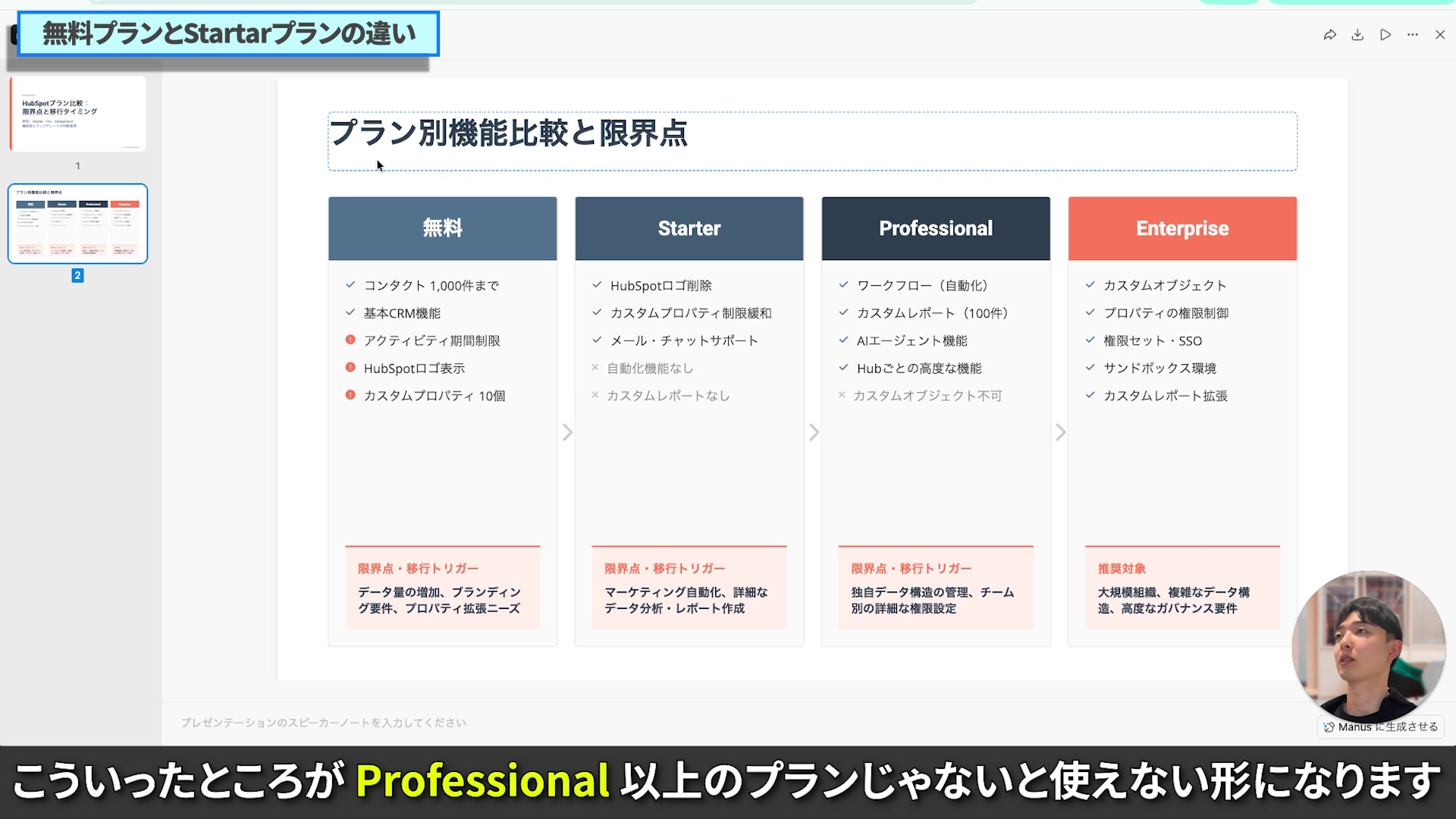This screenshot has width=1456, height=819.
Task: Select the title プラン別機能比較と限界点
Action: [x=507, y=133]
